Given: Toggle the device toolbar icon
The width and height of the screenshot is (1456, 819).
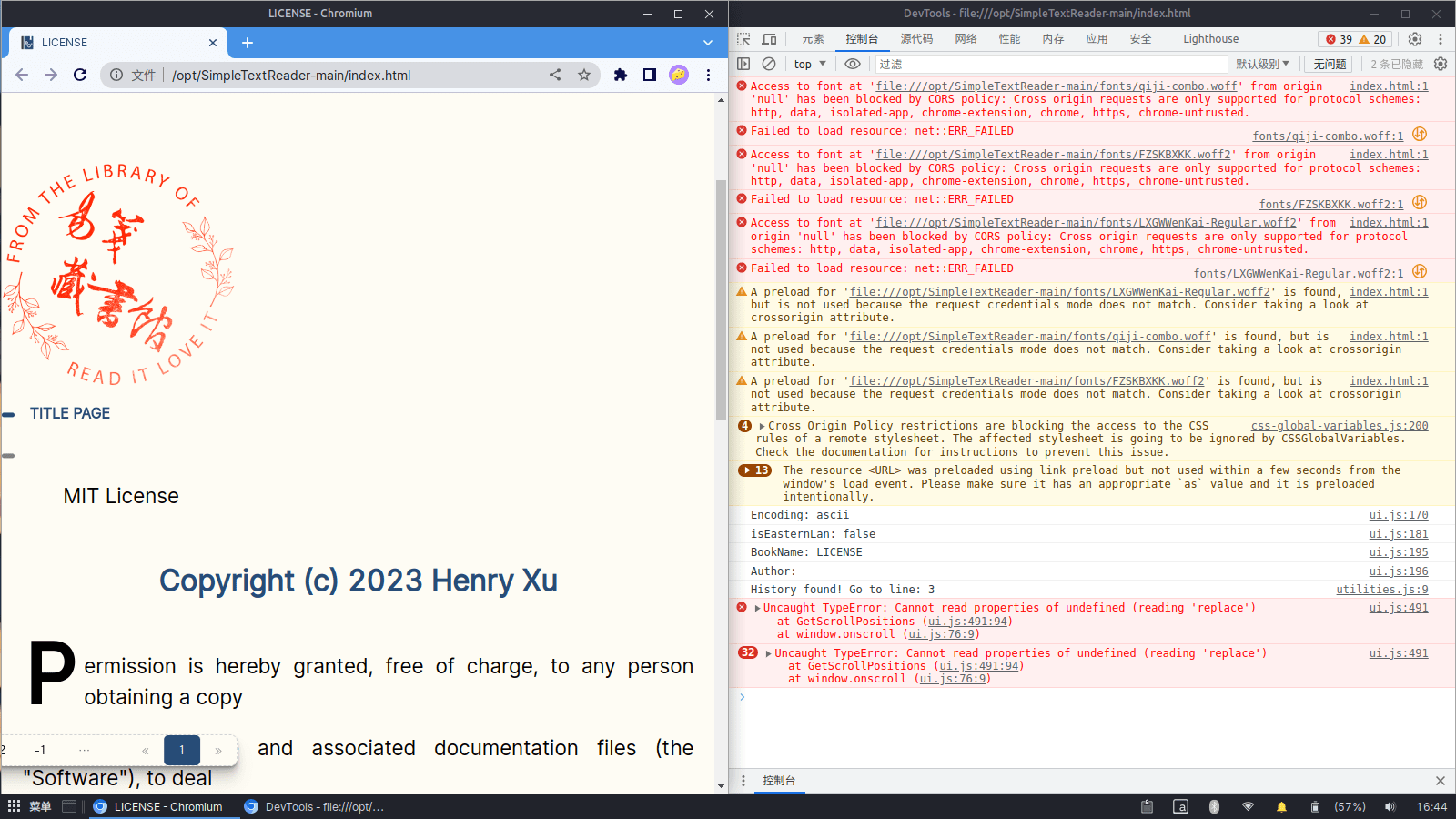Looking at the screenshot, I should click(769, 39).
